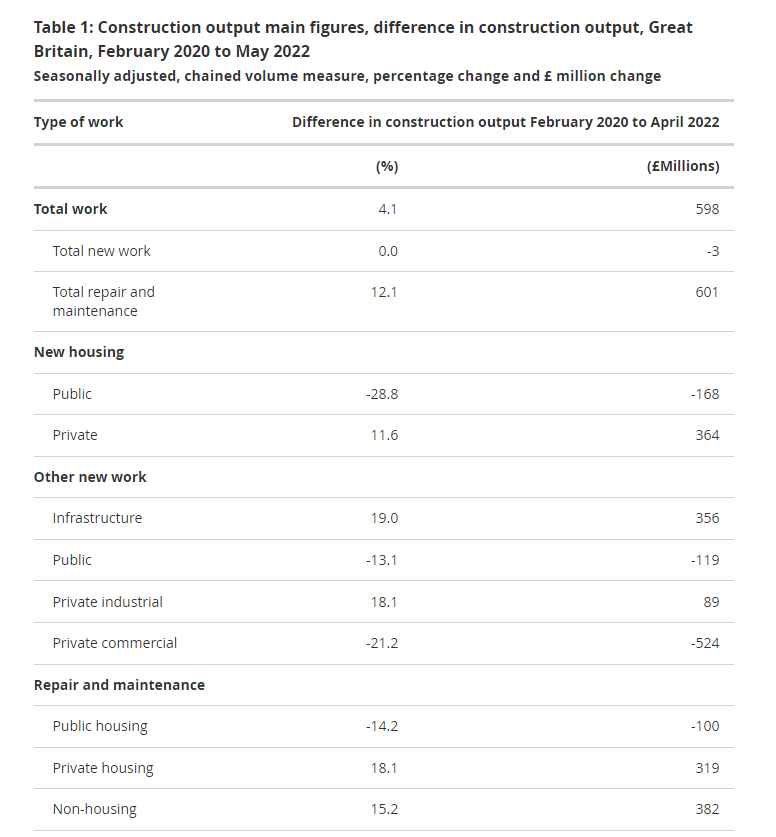The height and width of the screenshot is (837, 776).
Task: Select the Infrastructure row label
Action: click(x=97, y=518)
